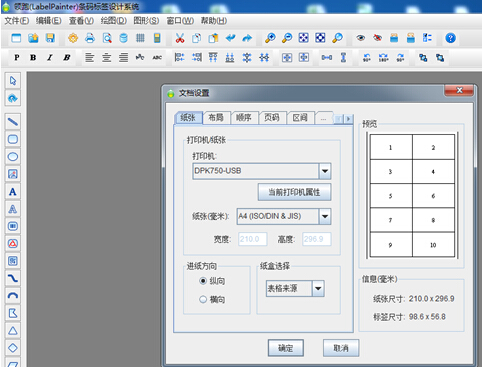Select the rounded Rectangle tool
The width and height of the screenshot is (482, 367).
13,139
